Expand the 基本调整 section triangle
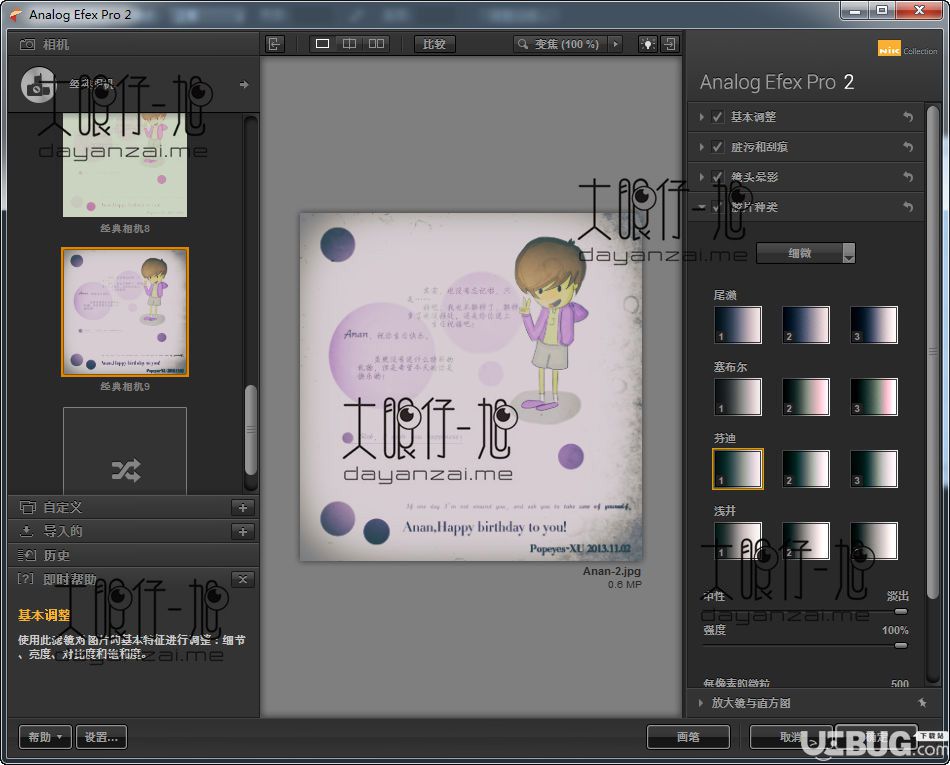 (701, 117)
